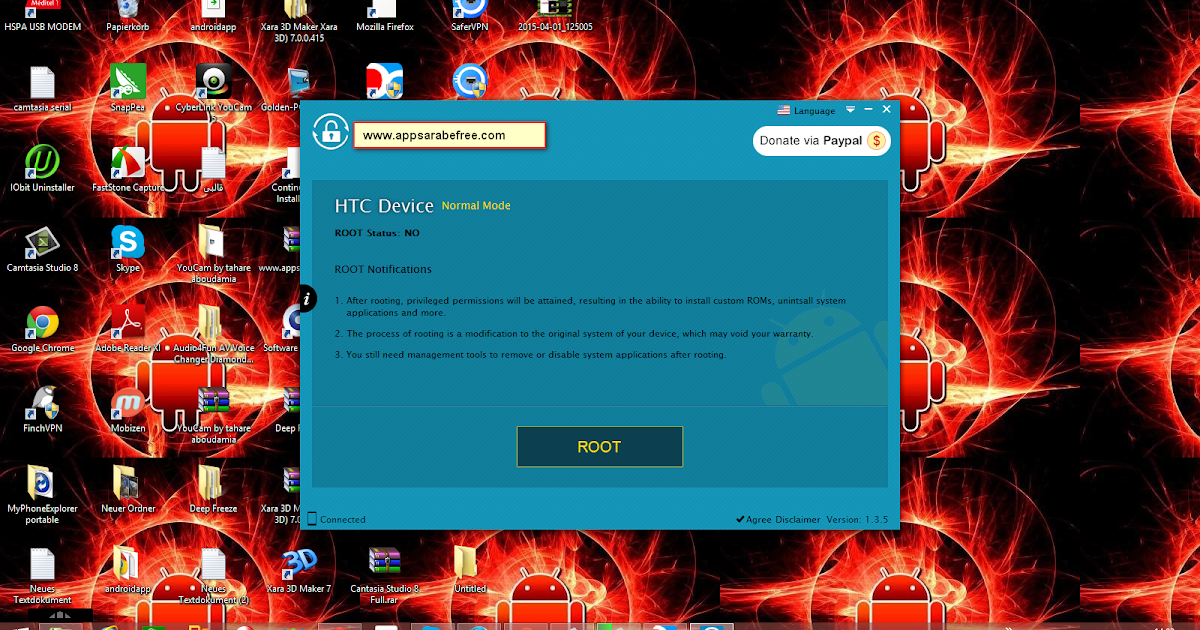Select the Untitled folder on desktop
1200x630 pixels.
click(470, 571)
